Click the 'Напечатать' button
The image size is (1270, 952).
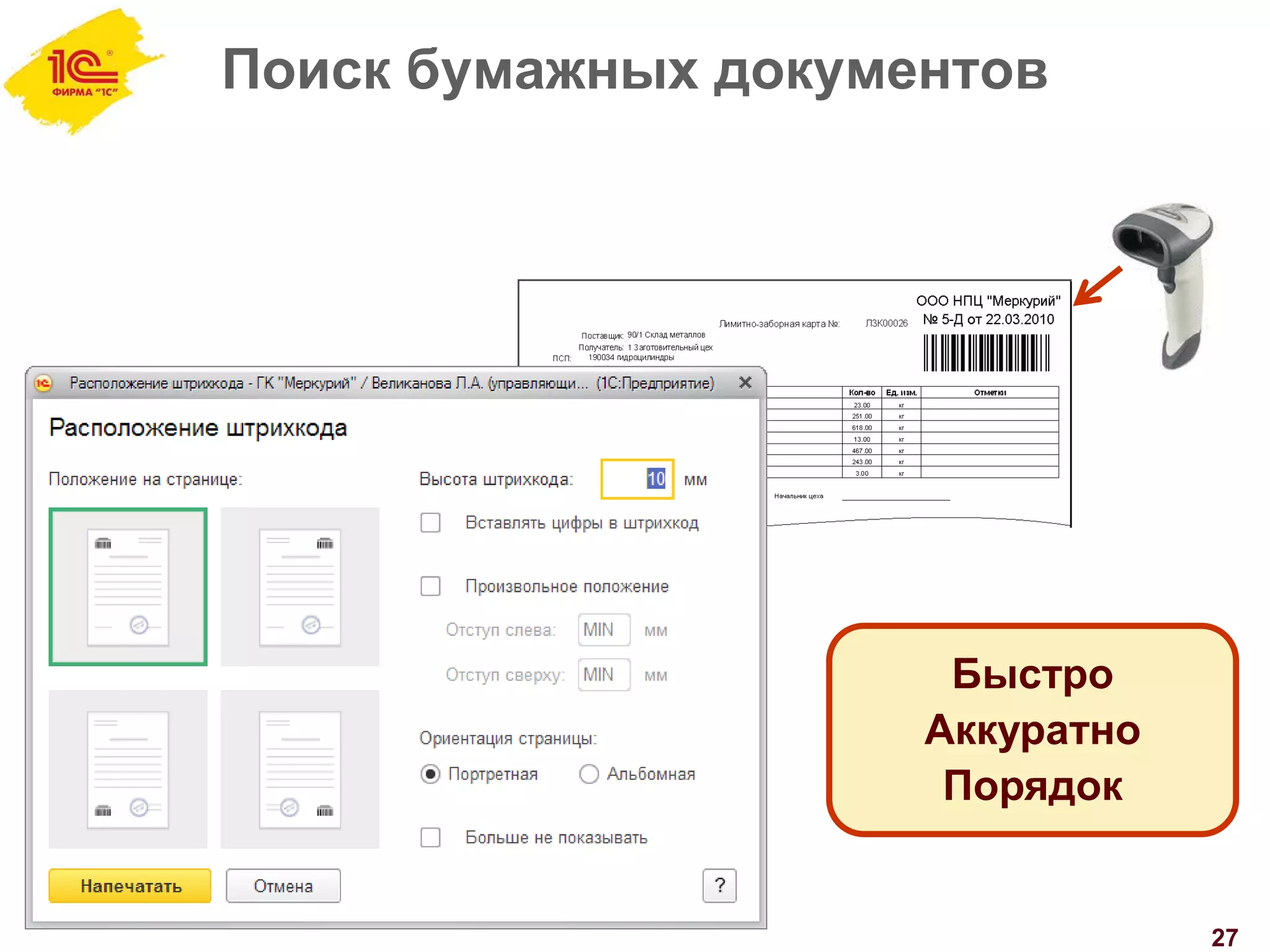tap(130, 886)
